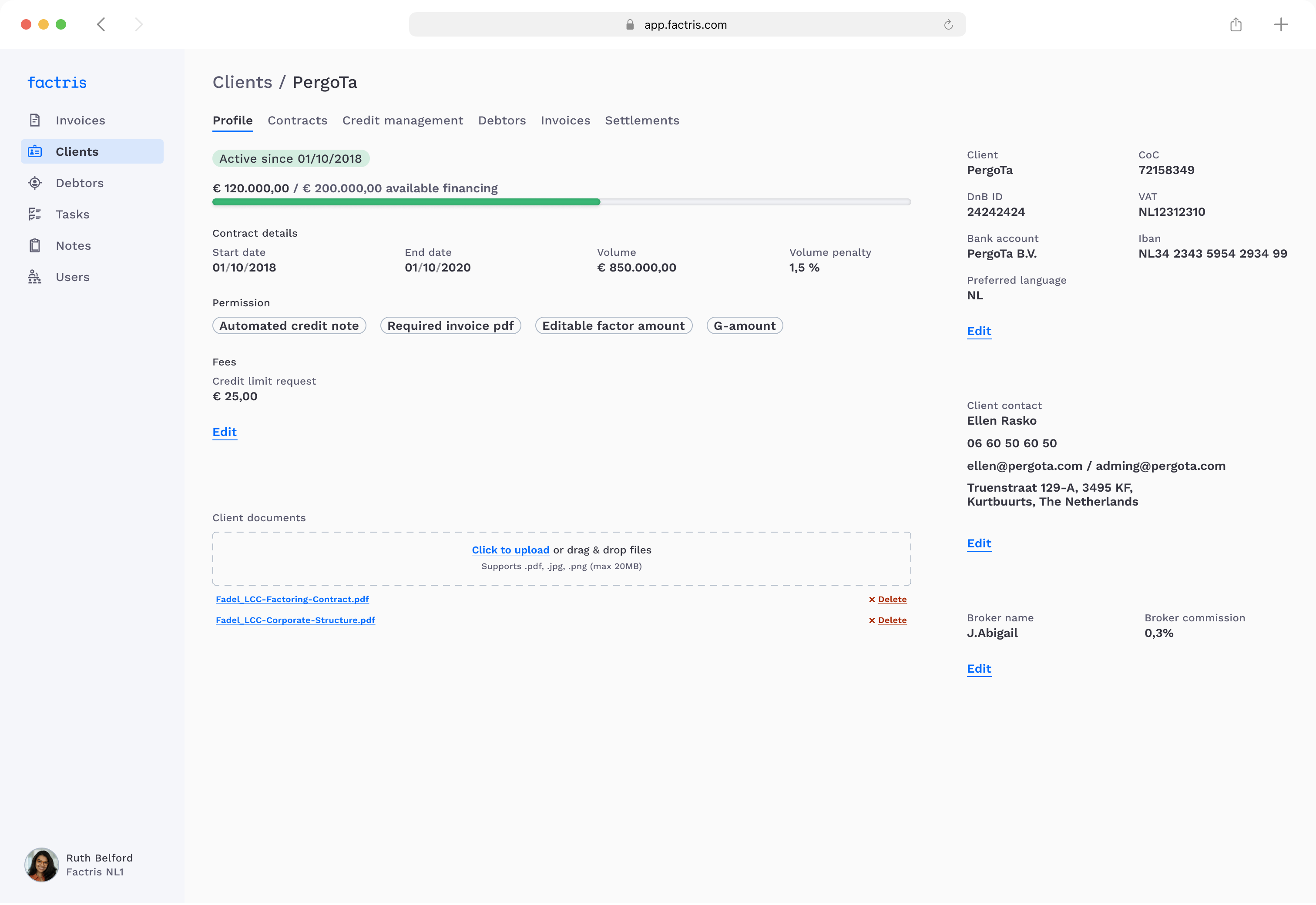Switch to the Credit management tab
Viewport: 1316px width, 905px height.
(403, 120)
